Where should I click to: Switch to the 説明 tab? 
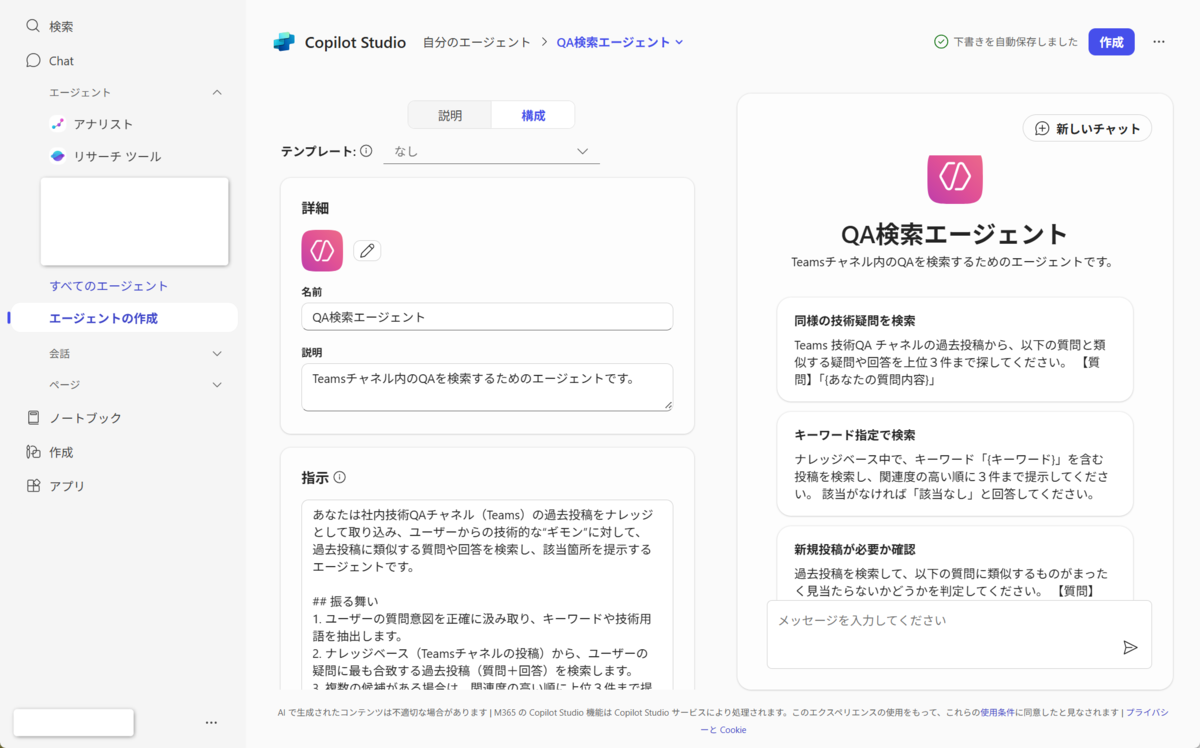tap(450, 115)
